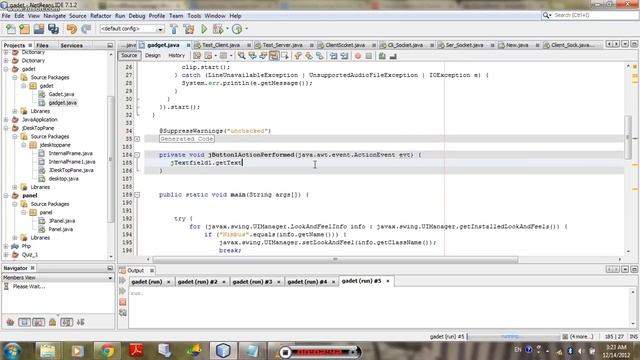
Task: Click the Undo arrow icon
Action: click(71, 29)
